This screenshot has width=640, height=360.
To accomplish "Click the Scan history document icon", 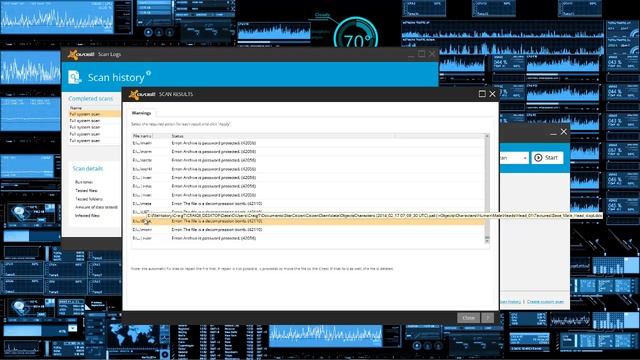I will pyautogui.click(x=74, y=77).
